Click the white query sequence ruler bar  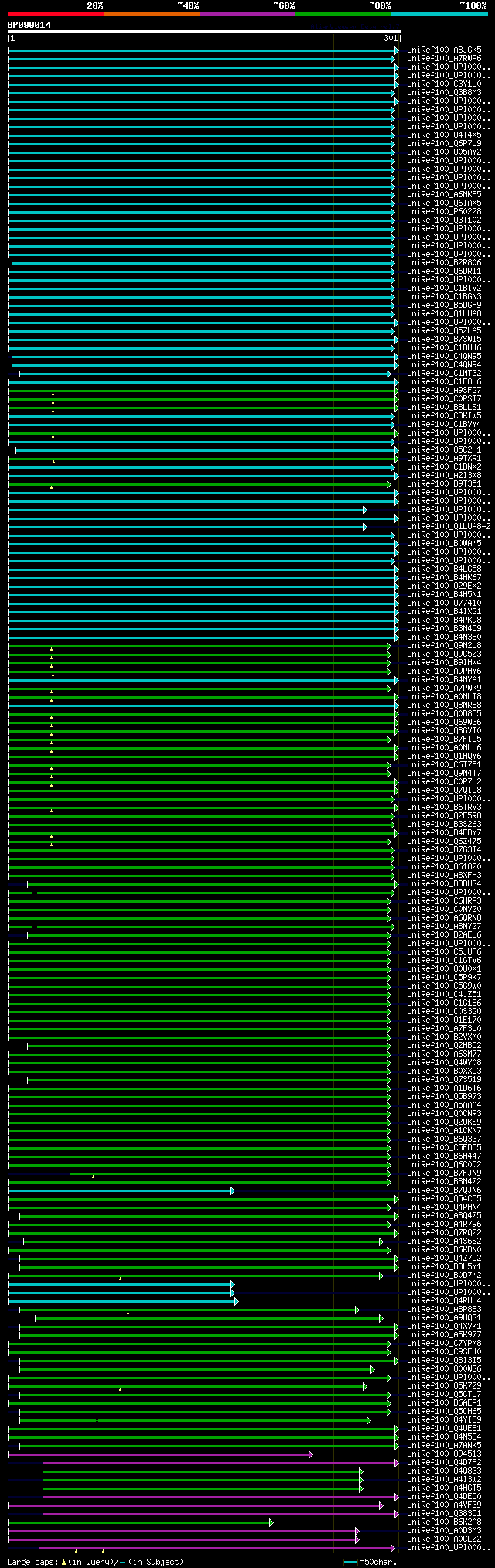(x=204, y=32)
